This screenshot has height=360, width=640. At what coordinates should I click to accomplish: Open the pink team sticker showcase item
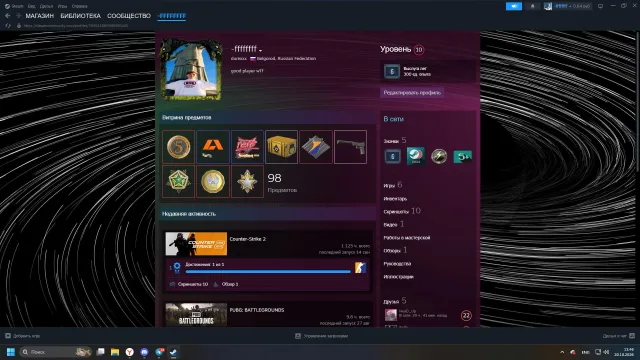247,147
